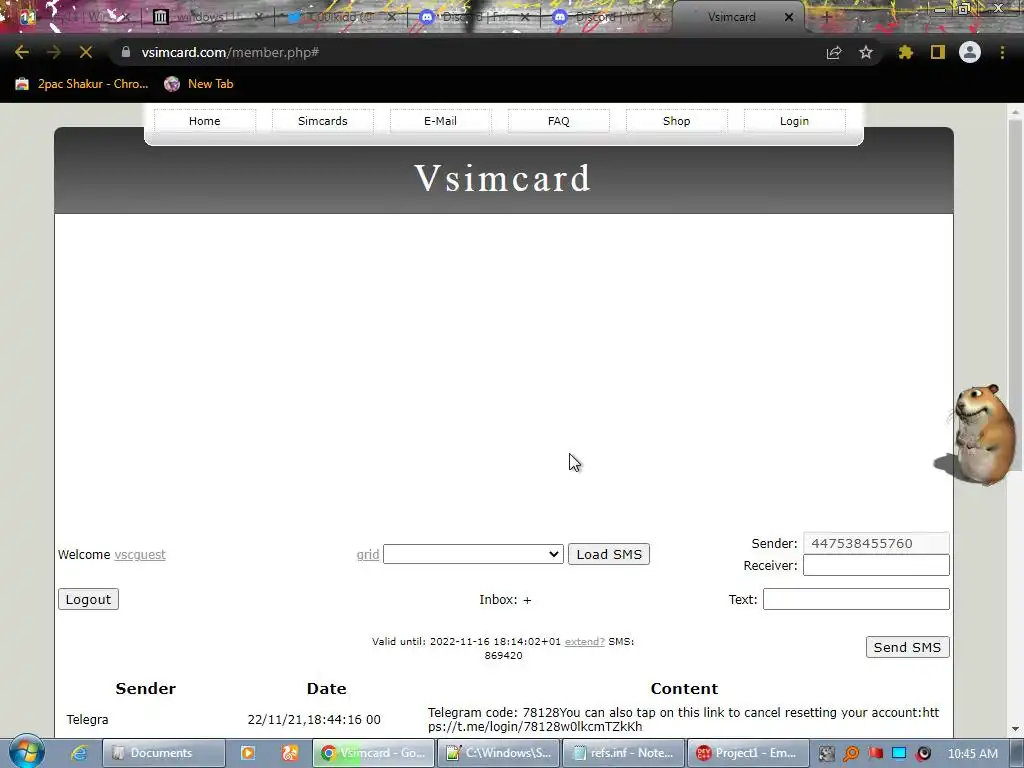The width and height of the screenshot is (1024, 768).
Task: Close the Vsimcard tab
Action: point(789,17)
